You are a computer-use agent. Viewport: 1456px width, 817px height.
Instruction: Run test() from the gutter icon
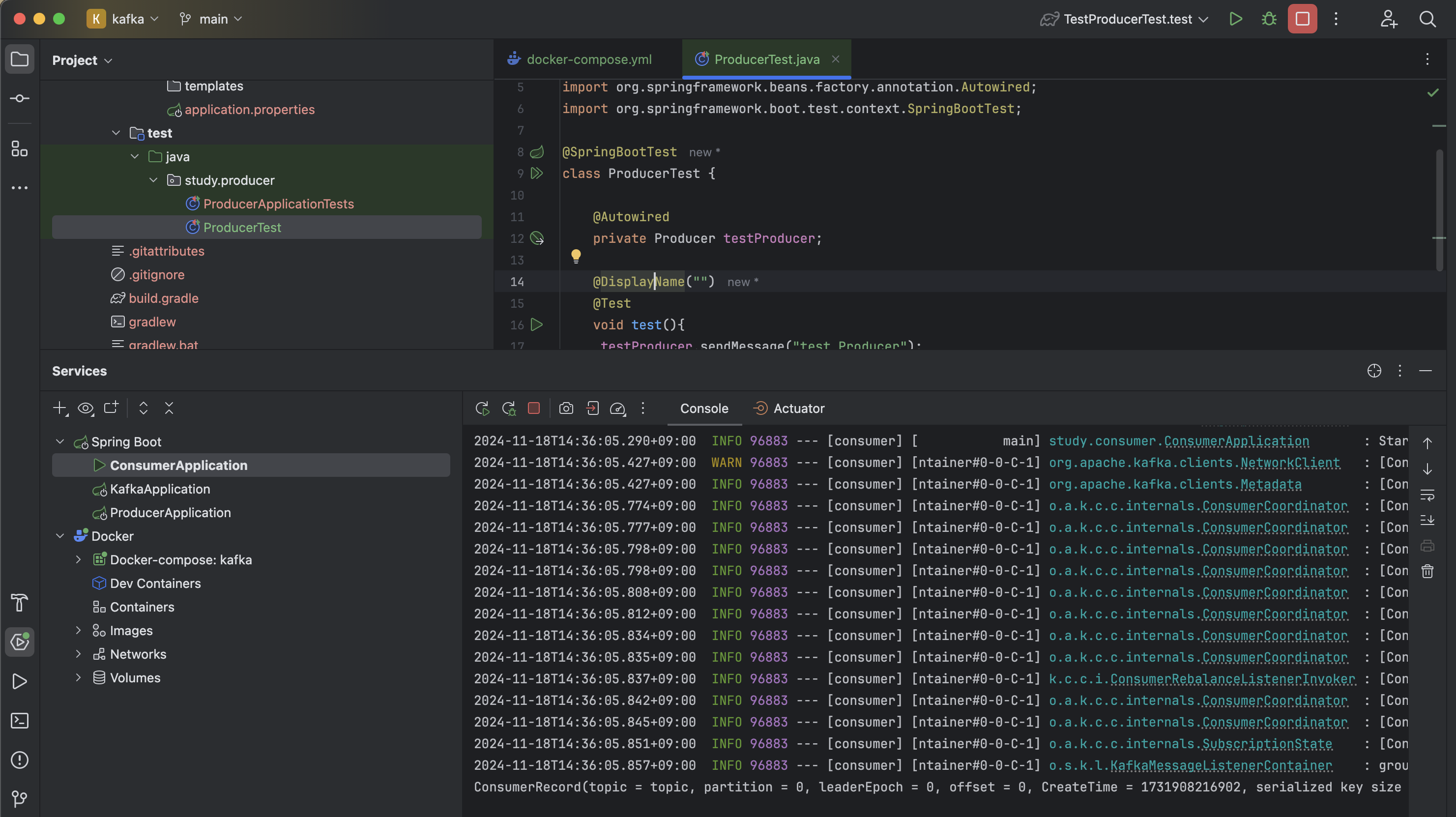pyautogui.click(x=537, y=324)
